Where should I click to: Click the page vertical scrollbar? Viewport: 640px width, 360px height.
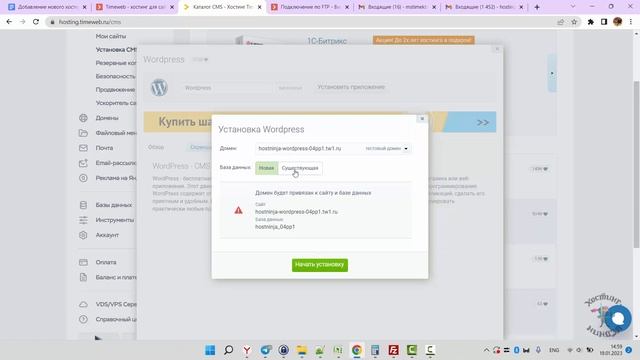coord(636,163)
